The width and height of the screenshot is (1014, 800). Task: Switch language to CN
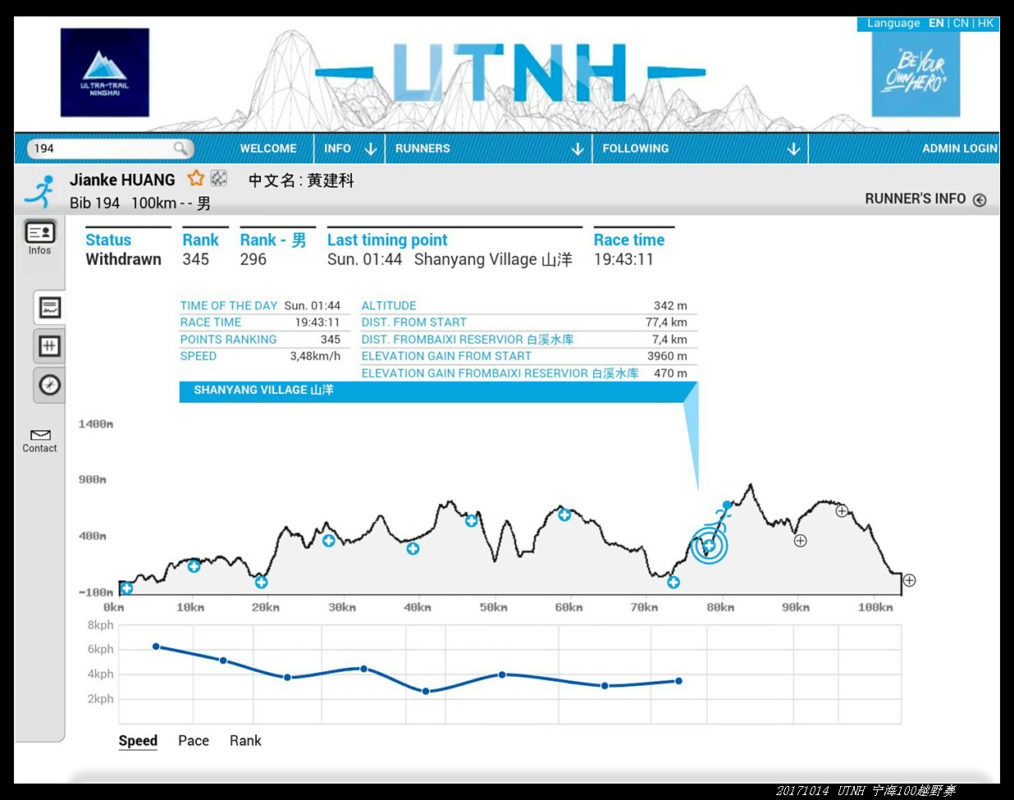(961, 23)
